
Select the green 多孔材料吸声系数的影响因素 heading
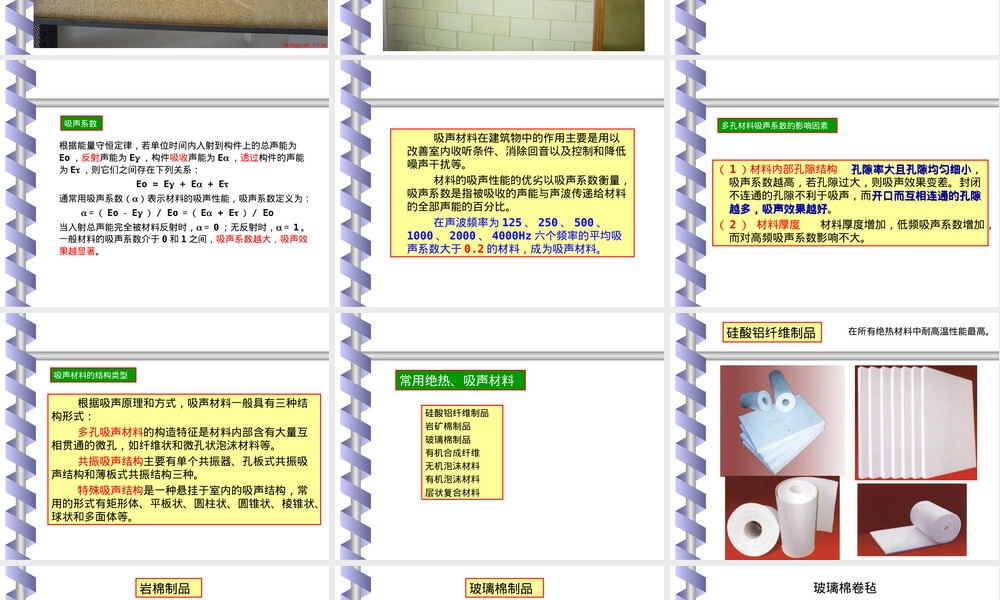click(776, 126)
